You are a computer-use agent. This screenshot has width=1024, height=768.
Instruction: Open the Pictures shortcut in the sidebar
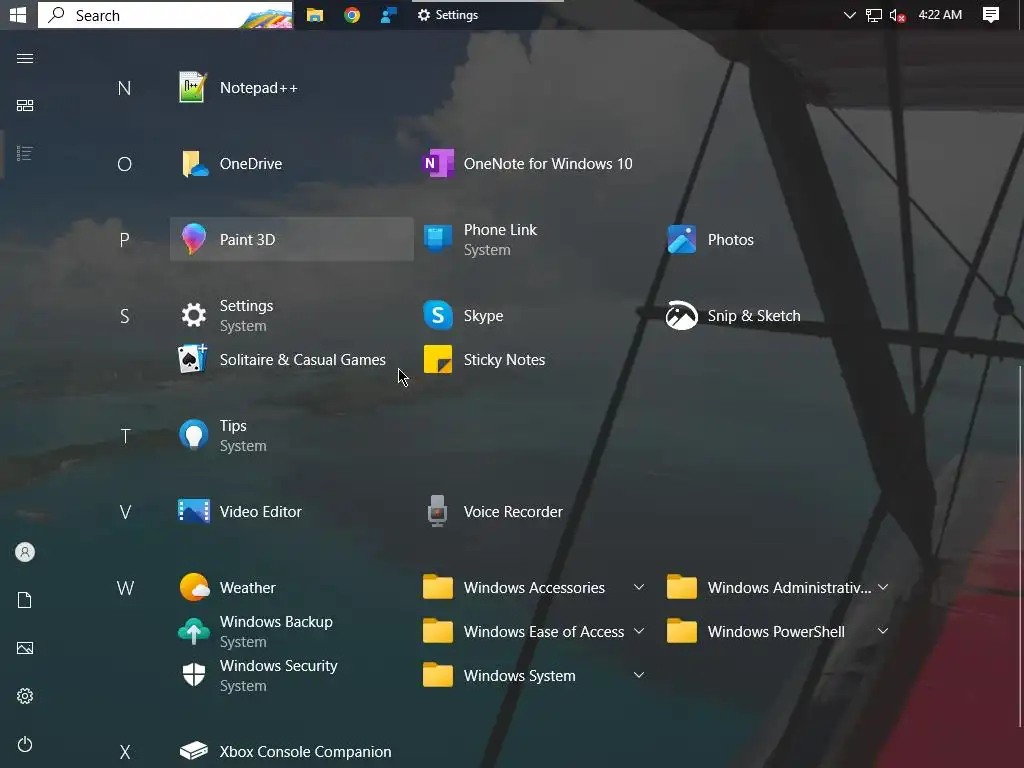(25, 648)
